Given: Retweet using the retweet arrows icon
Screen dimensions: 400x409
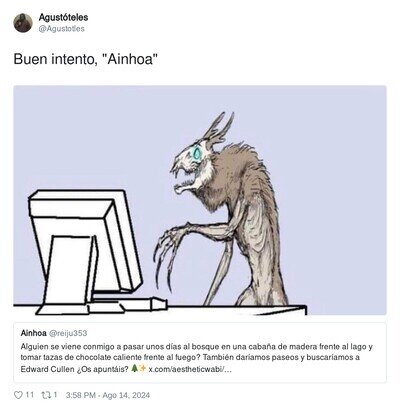Looking at the screenshot, I should point(45,395).
